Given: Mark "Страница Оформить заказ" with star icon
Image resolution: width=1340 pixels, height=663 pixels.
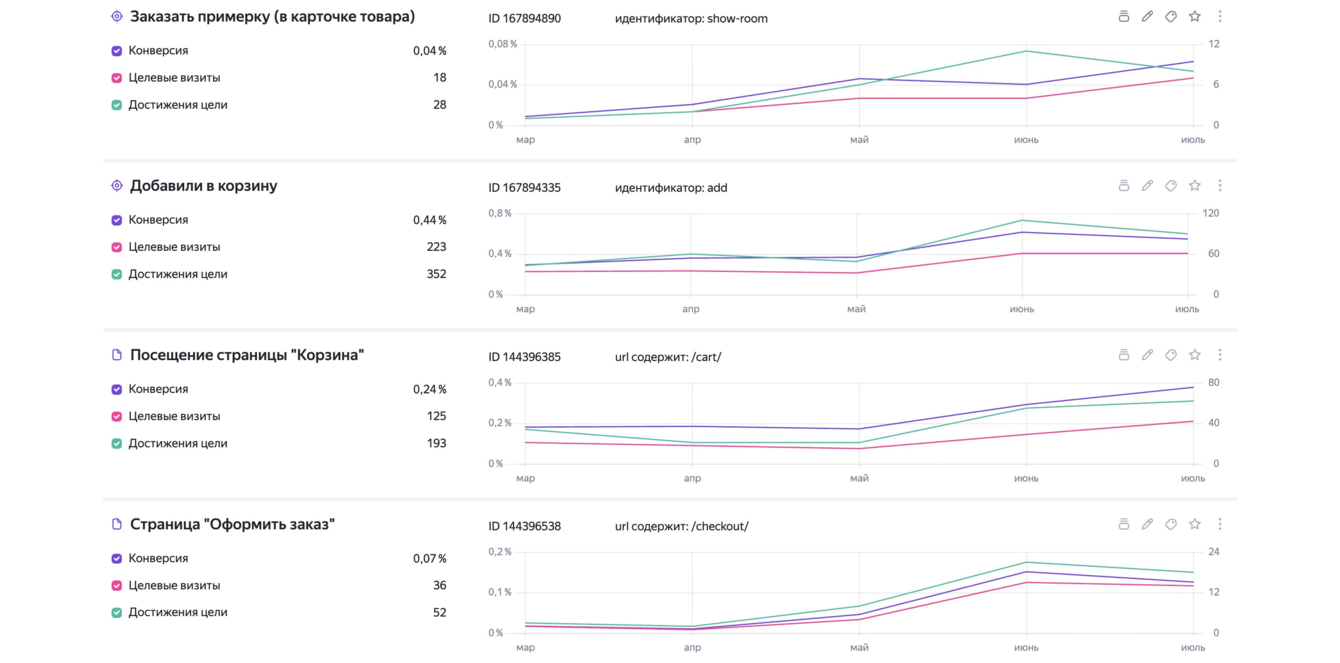Looking at the screenshot, I should [x=1195, y=524].
